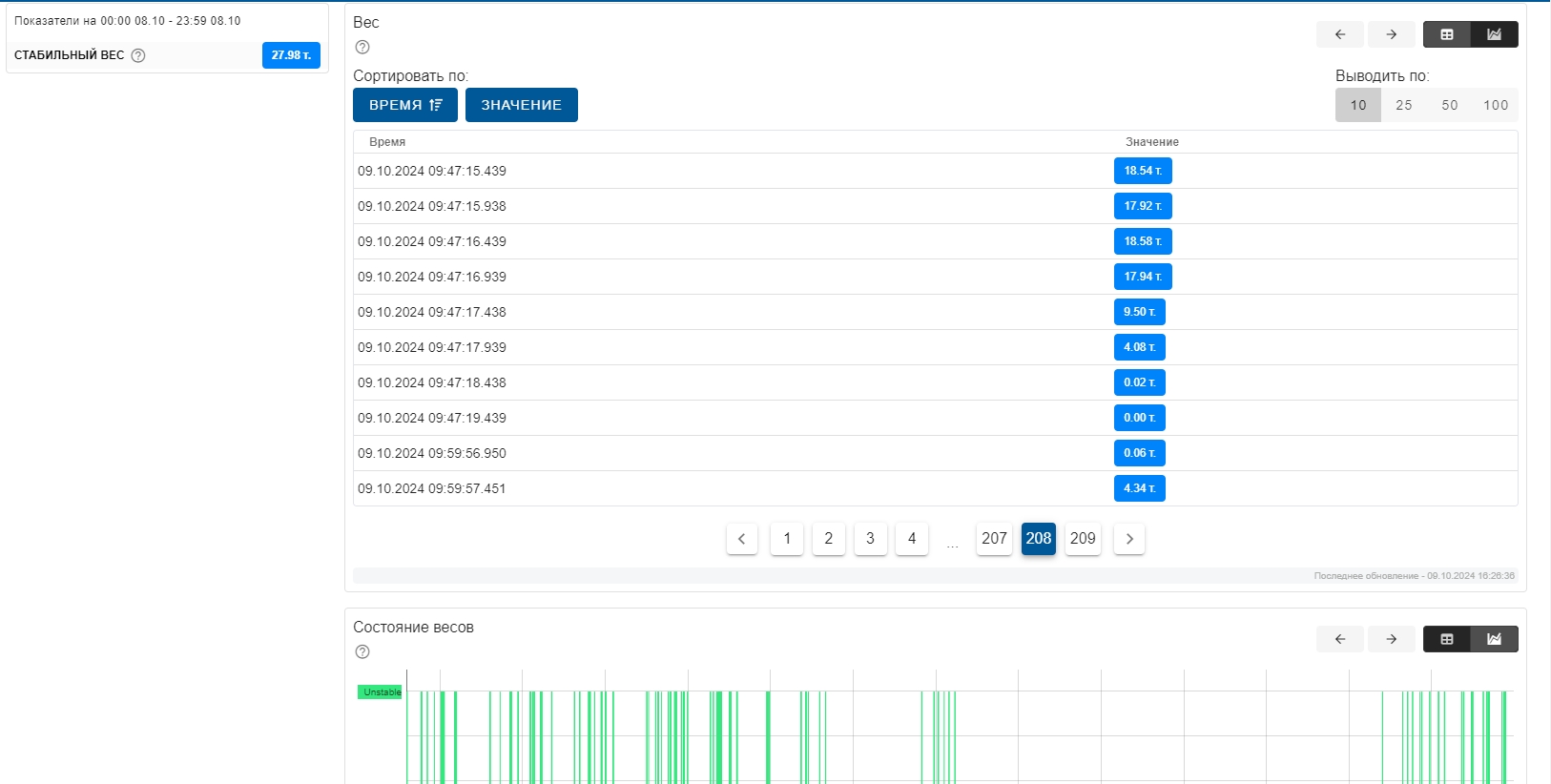
Task: Sort by ЗНАЧЕНИЕ button
Action: click(x=522, y=105)
